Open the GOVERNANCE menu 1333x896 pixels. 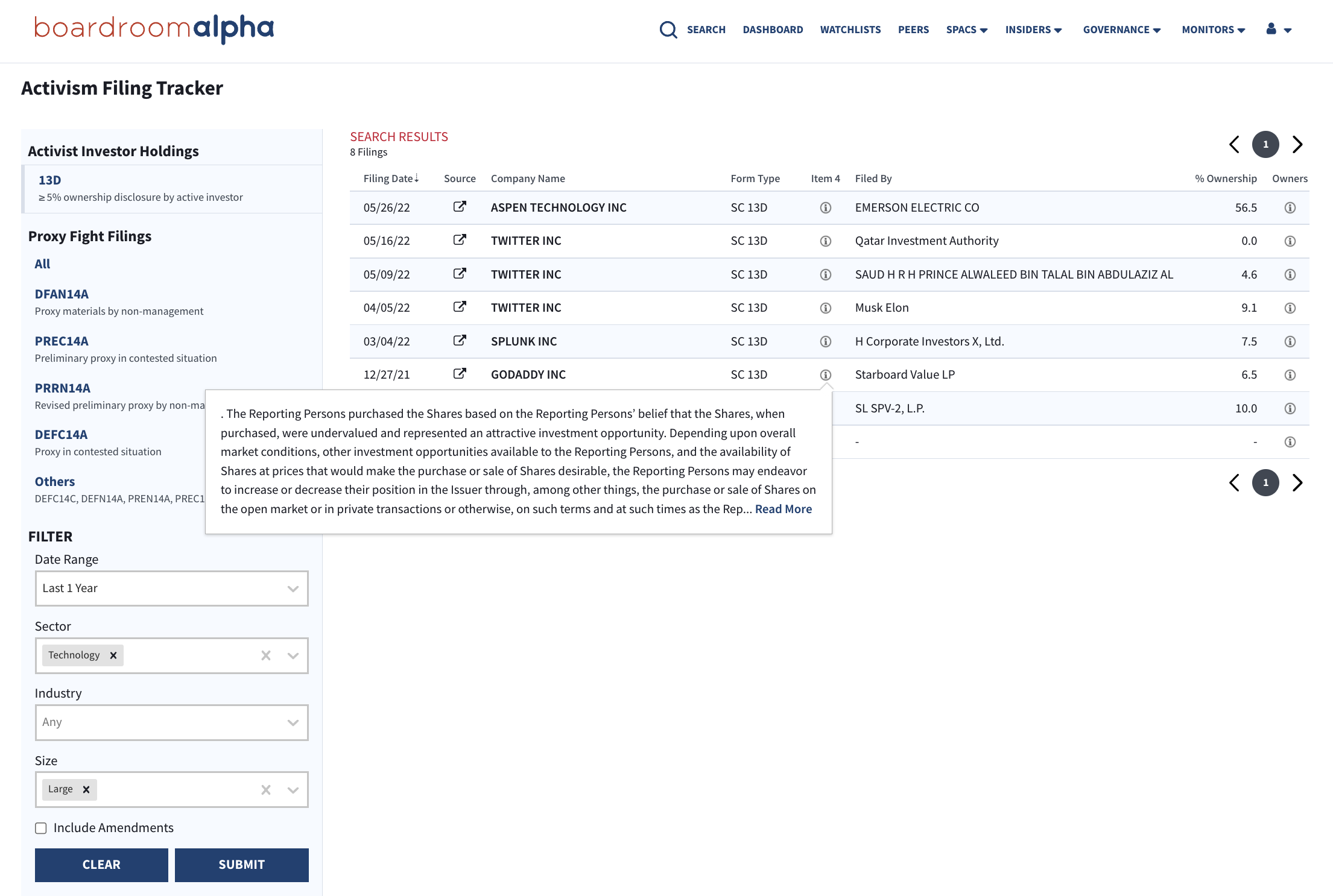point(1121,30)
